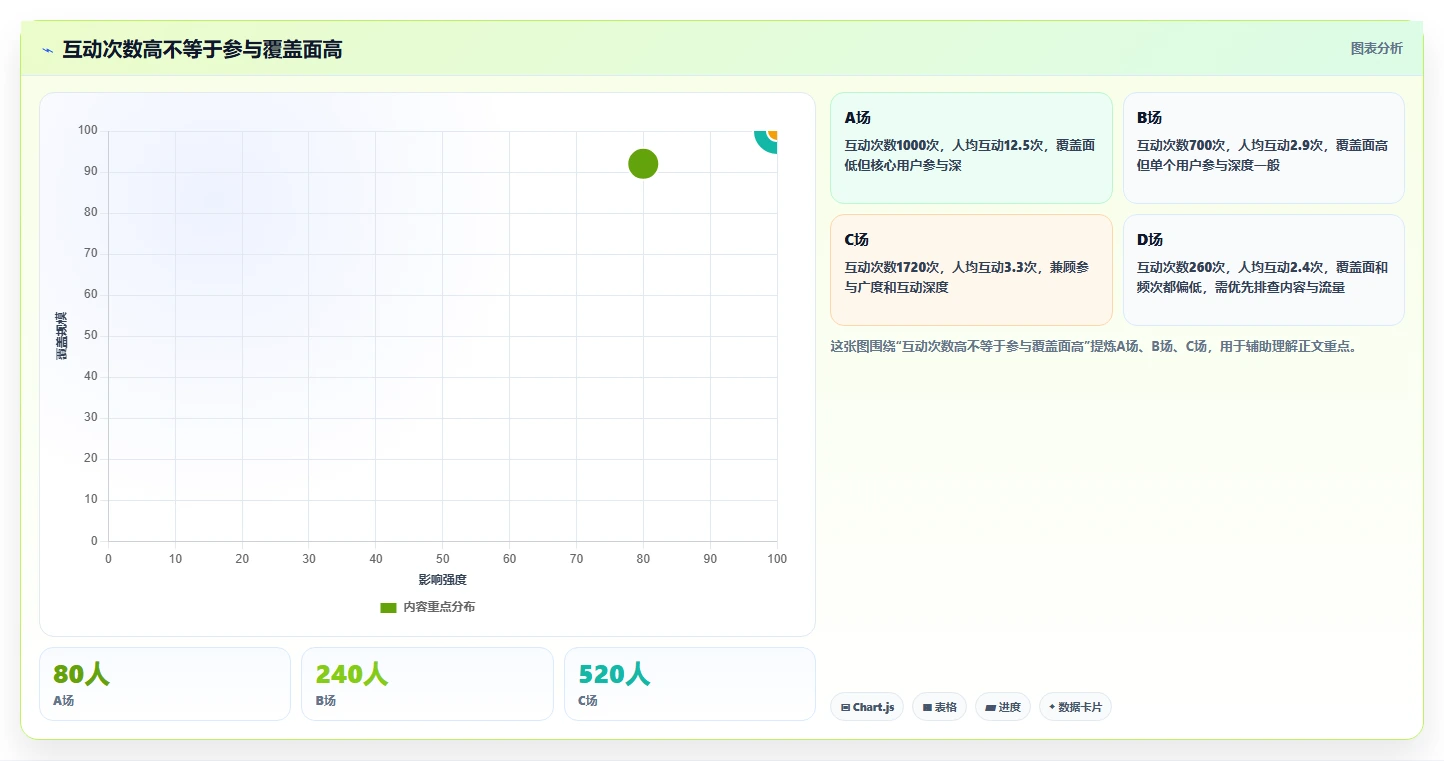The height and width of the screenshot is (761, 1444).
Task: Click the text 互动次数1720次 in C场 card
Action: pyautogui.click(x=893, y=267)
